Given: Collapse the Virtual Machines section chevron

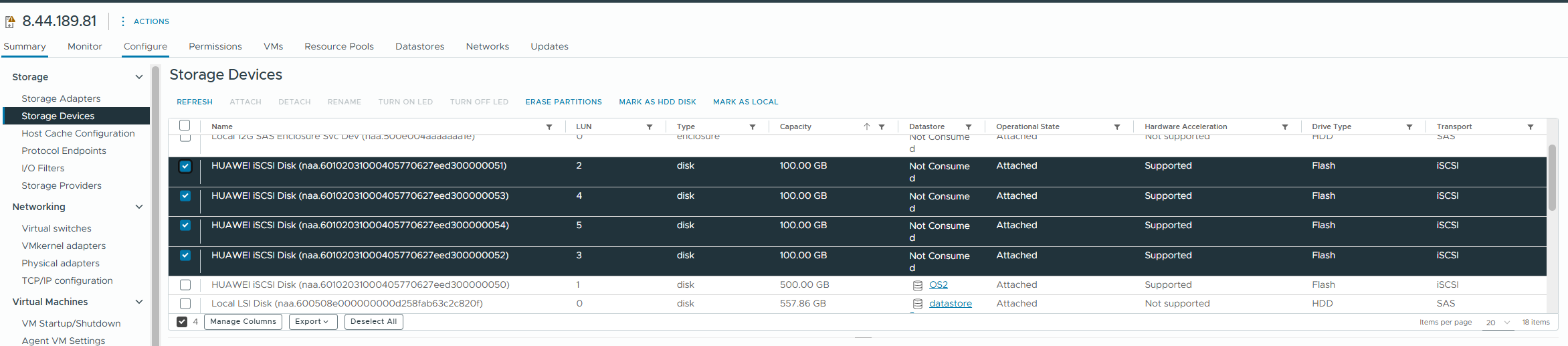Looking at the screenshot, I should (x=139, y=302).
